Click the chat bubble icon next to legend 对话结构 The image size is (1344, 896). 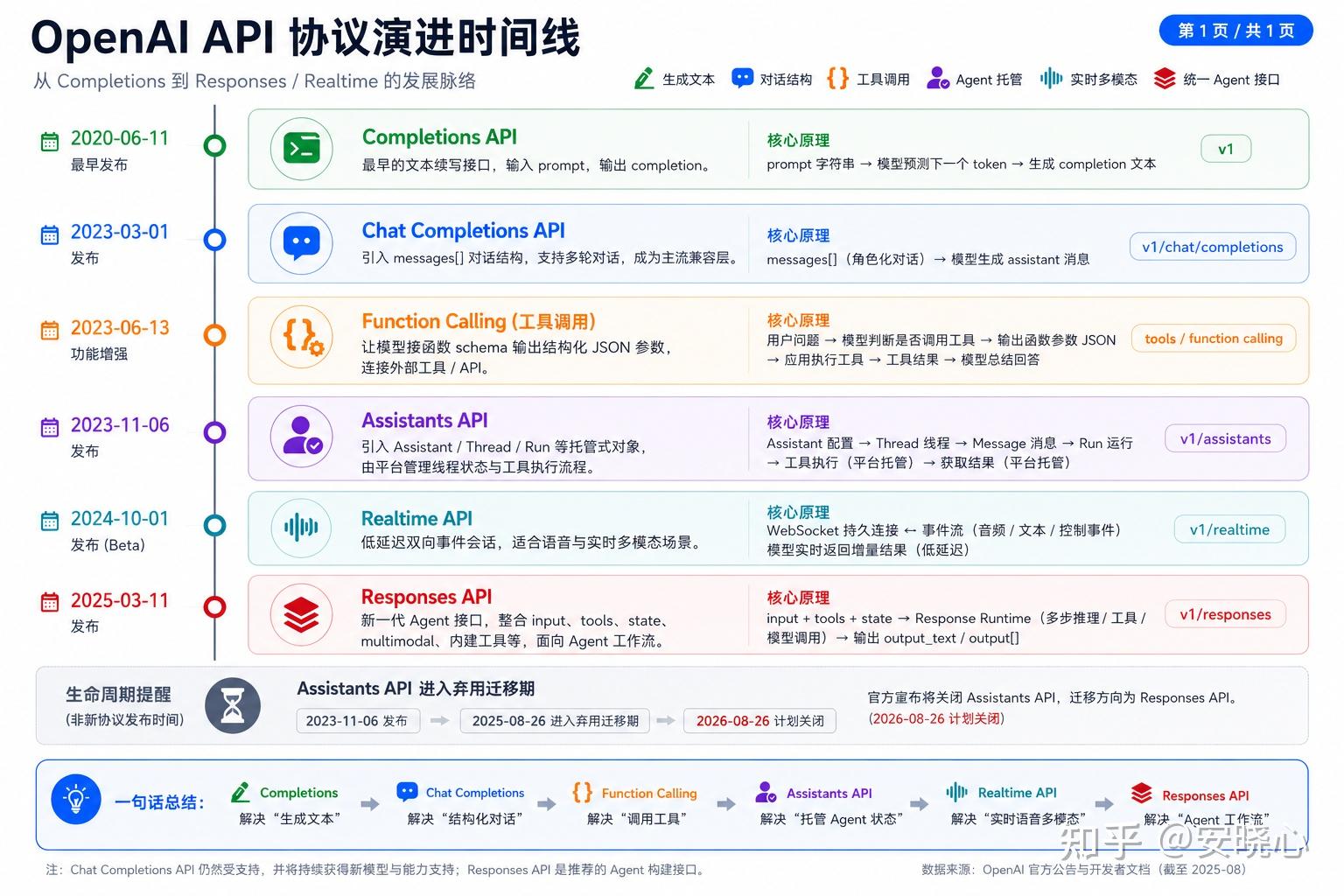(742, 79)
